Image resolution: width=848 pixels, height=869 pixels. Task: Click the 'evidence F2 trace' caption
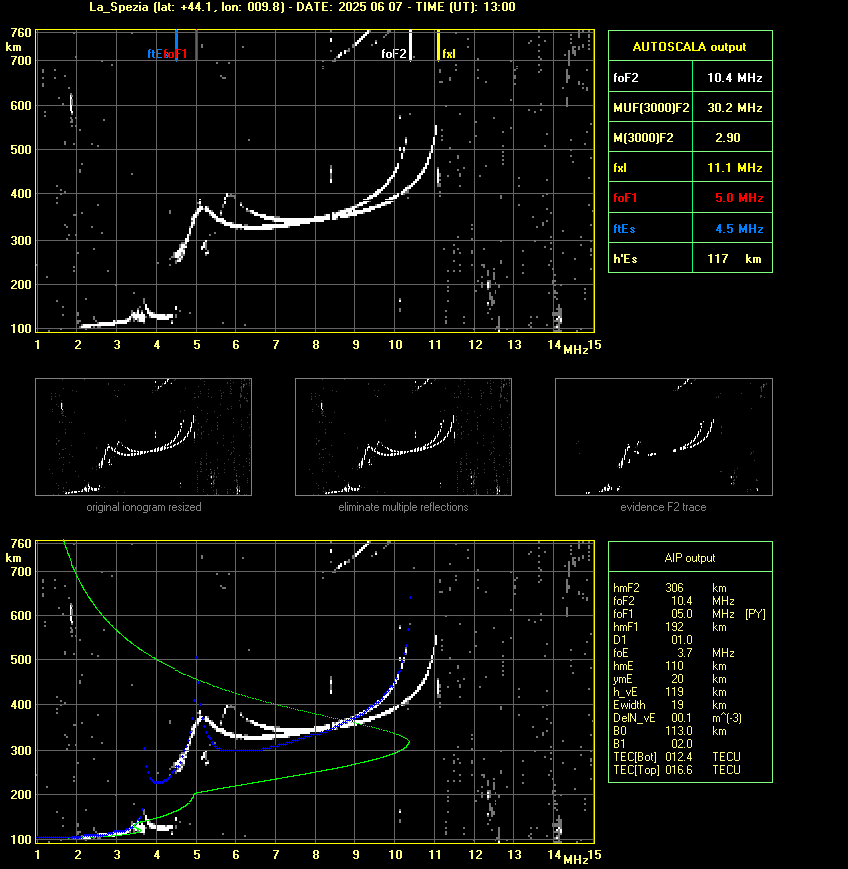tap(663, 507)
